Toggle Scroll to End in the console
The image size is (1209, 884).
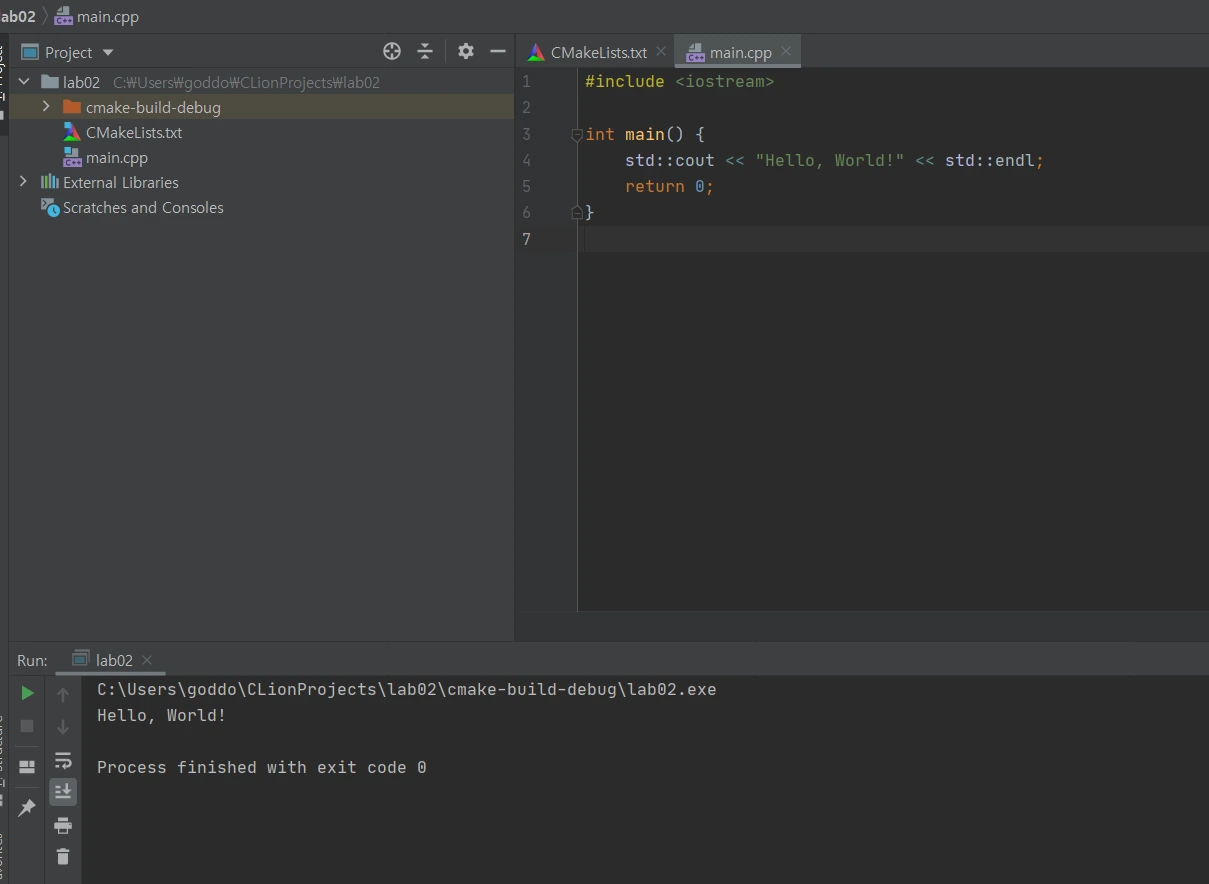click(x=63, y=792)
